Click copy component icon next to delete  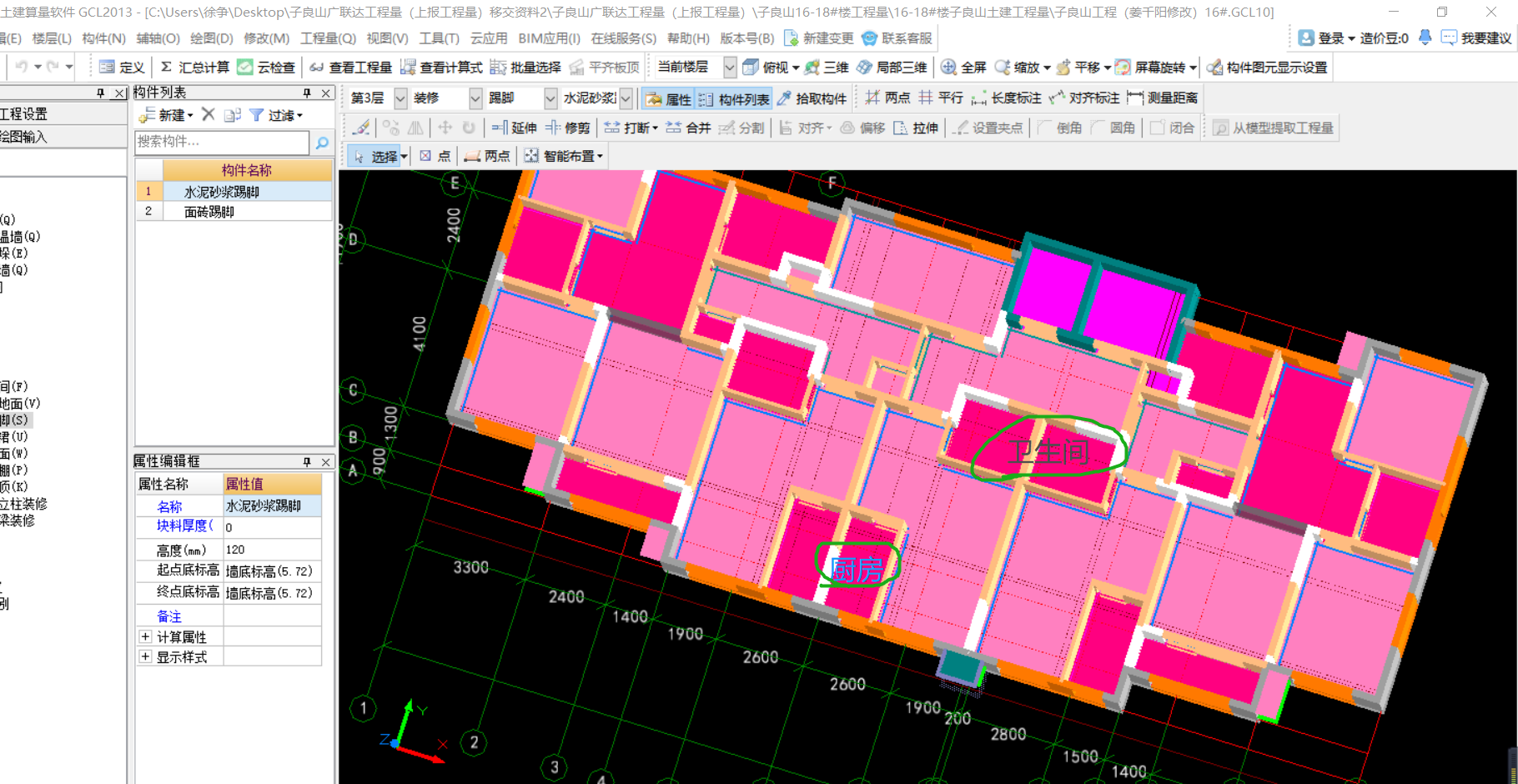233,114
